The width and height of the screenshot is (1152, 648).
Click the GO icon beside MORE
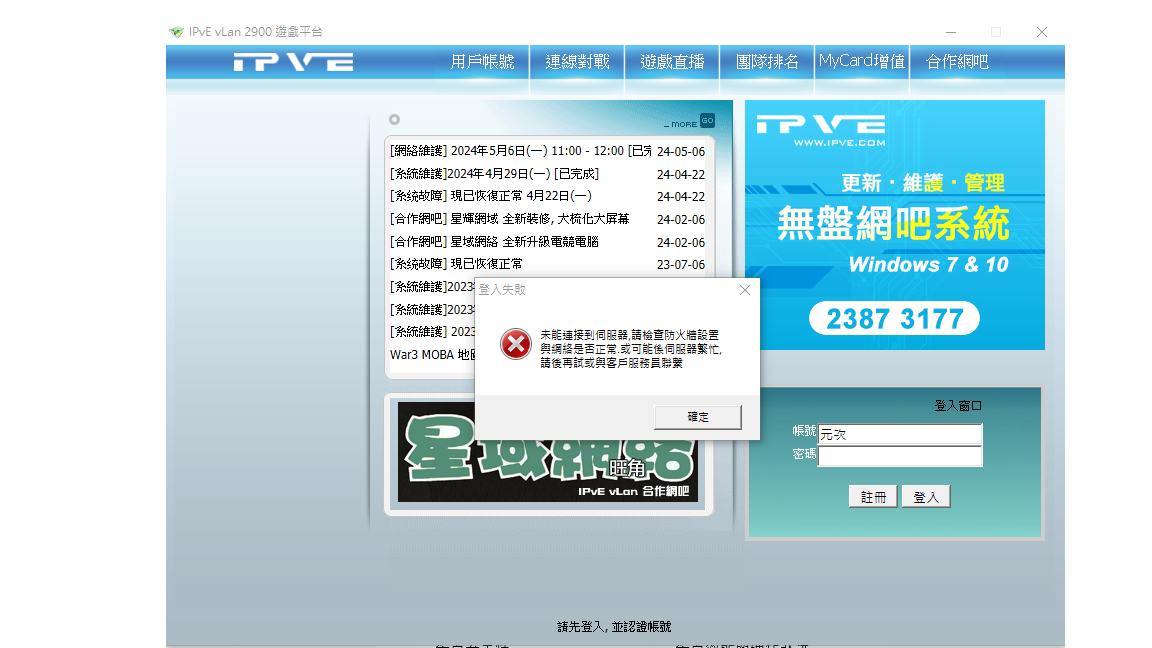tap(707, 121)
